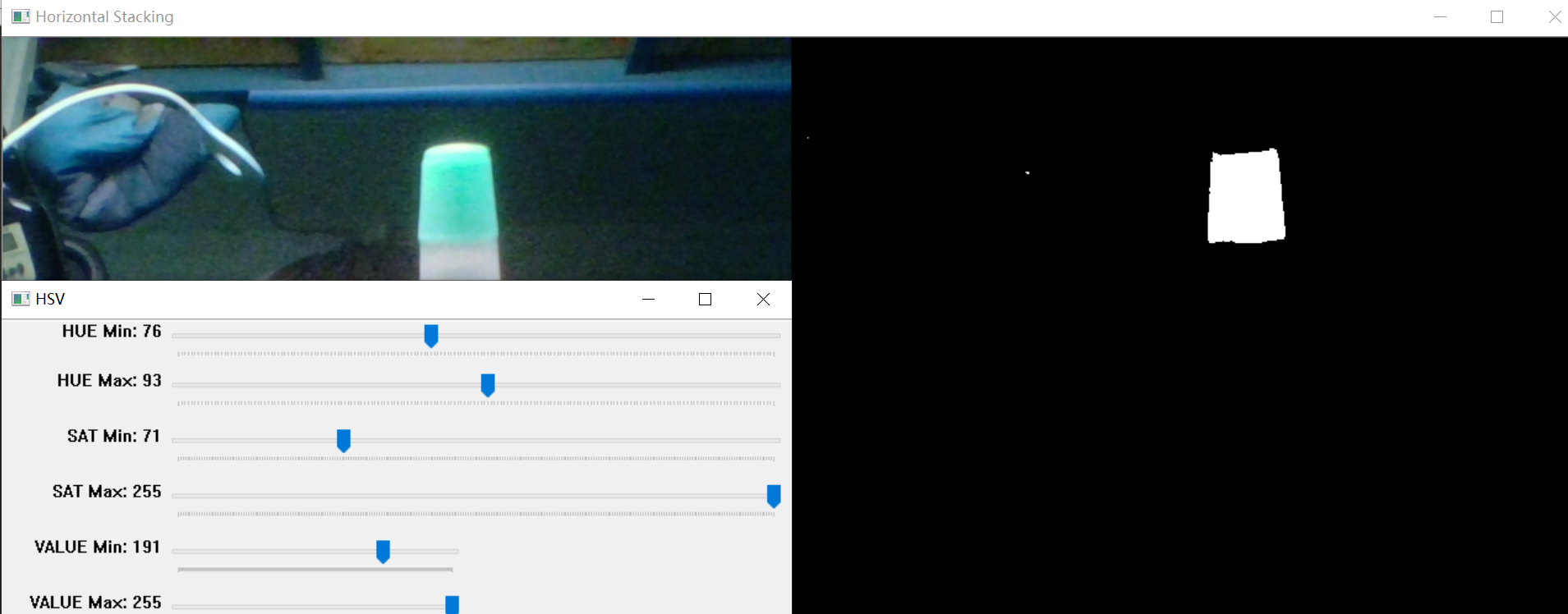Click the 'SAT Max: 255' label

click(x=107, y=491)
